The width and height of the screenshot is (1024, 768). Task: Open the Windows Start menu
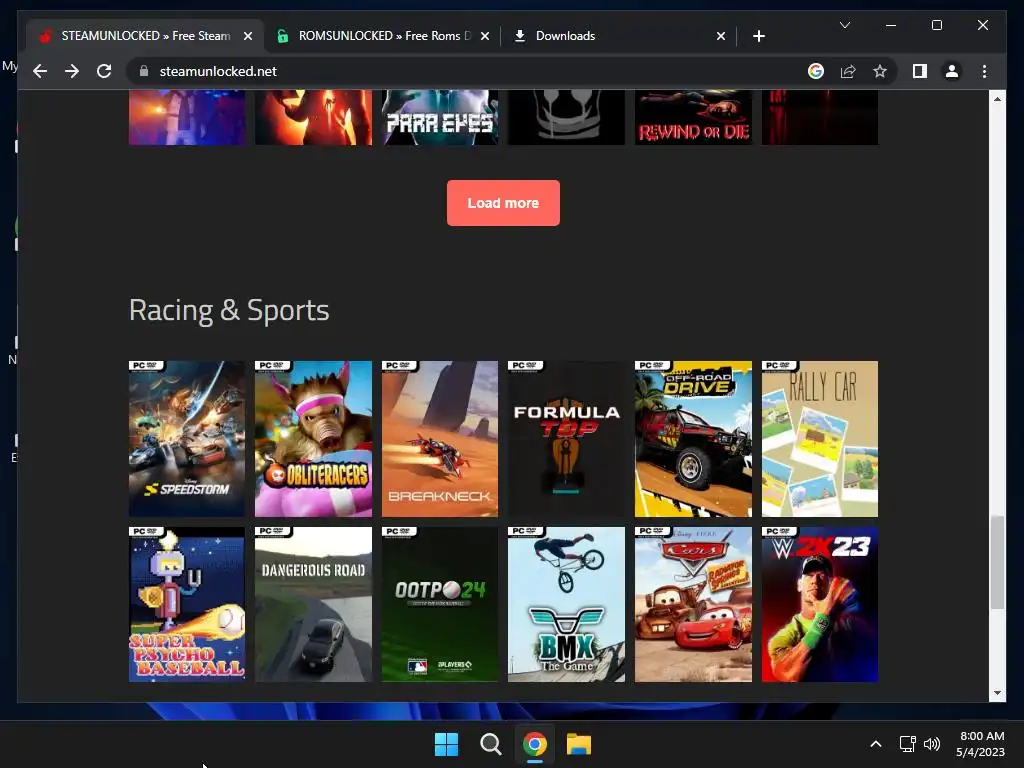[x=447, y=744]
